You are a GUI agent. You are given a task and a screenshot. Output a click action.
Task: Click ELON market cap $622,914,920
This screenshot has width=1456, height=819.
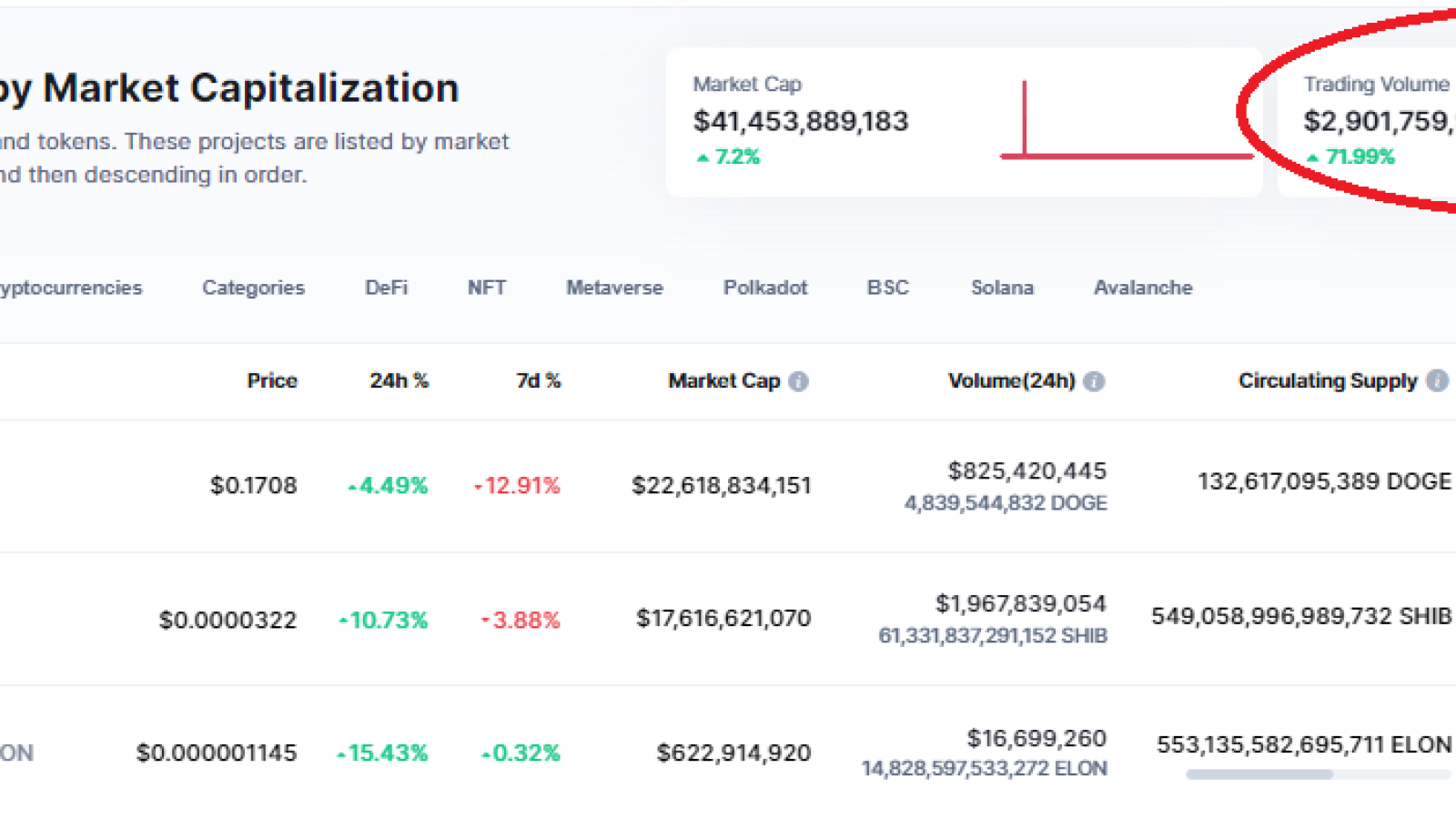click(x=733, y=753)
